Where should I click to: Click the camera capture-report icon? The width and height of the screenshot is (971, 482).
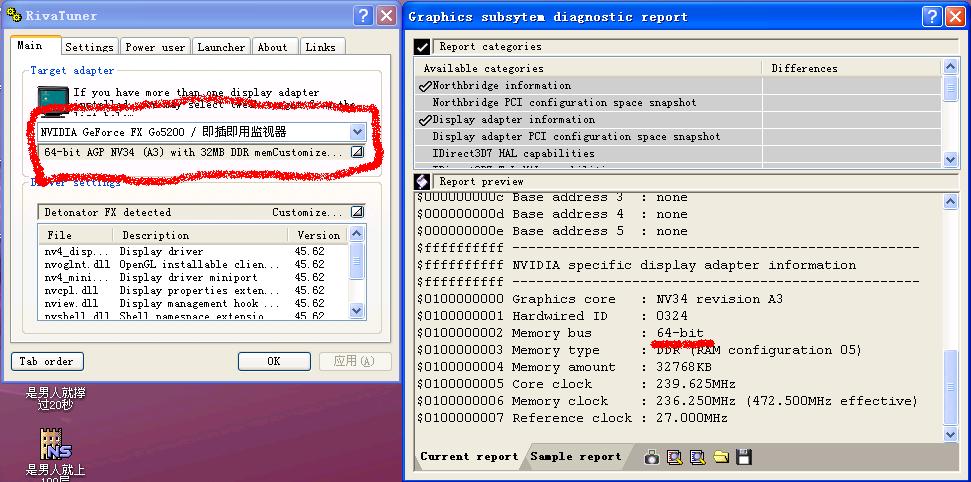tap(651, 457)
